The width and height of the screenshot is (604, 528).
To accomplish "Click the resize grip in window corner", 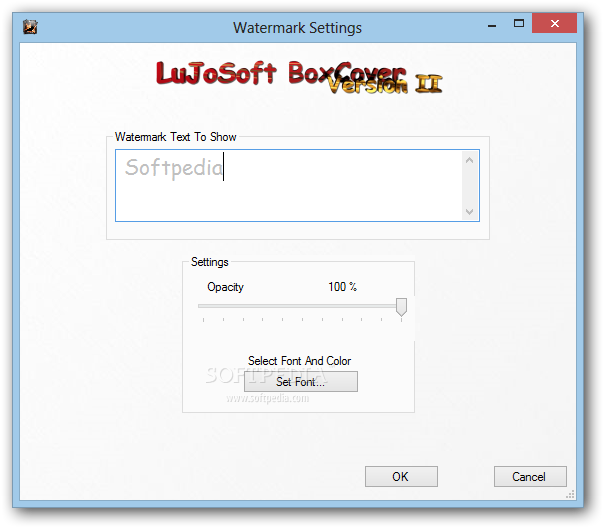I will coord(570,494).
